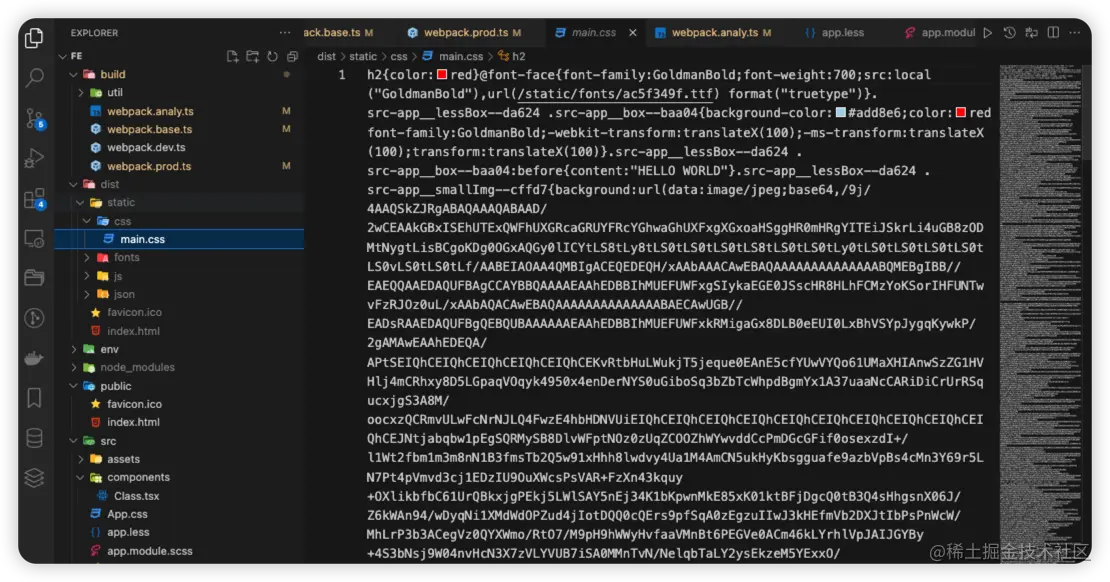This screenshot has width=1110, height=582.
Task: Expand the json folder
Action: click(x=124, y=295)
